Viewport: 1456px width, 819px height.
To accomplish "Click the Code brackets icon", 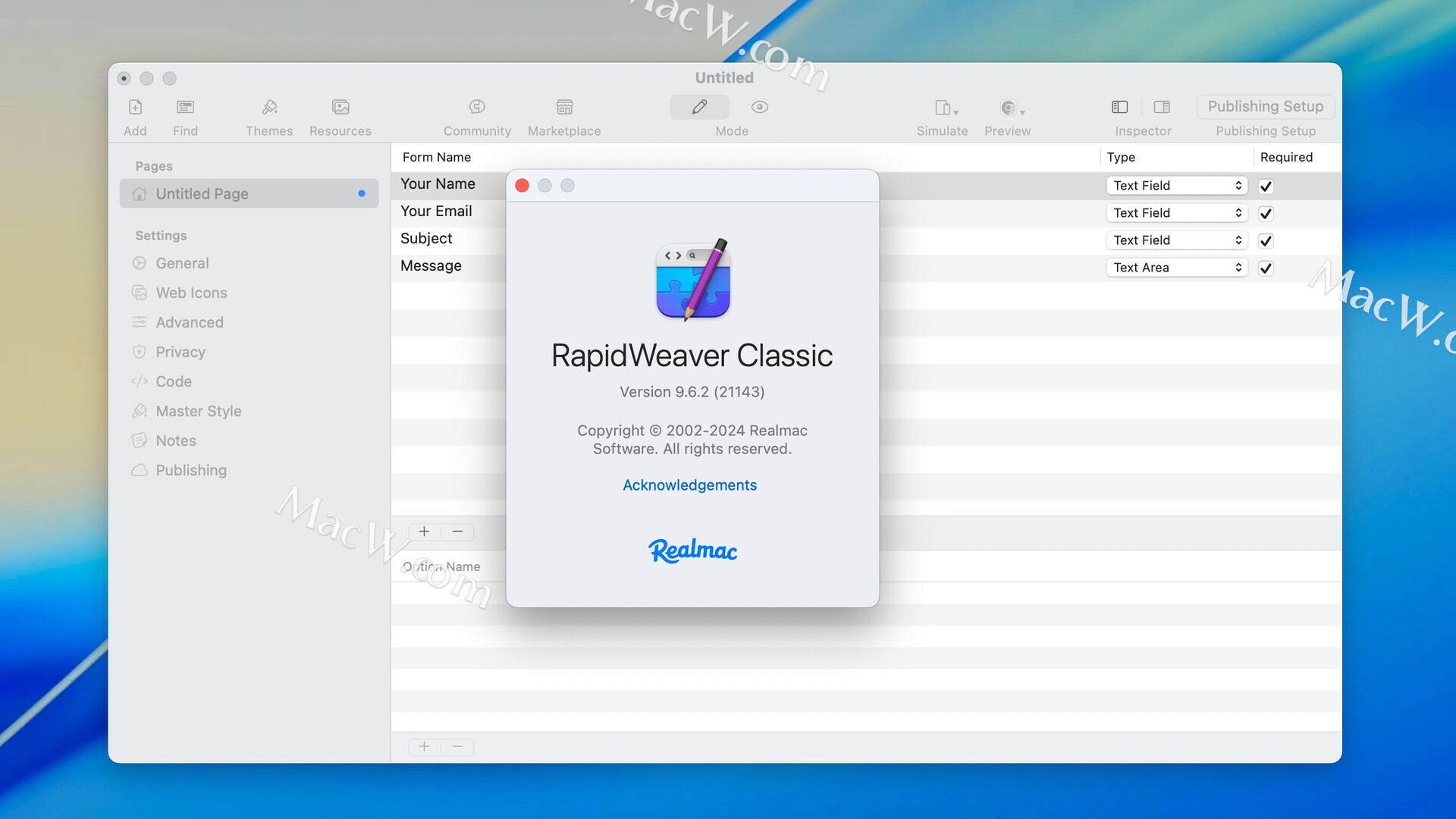I will point(140,381).
